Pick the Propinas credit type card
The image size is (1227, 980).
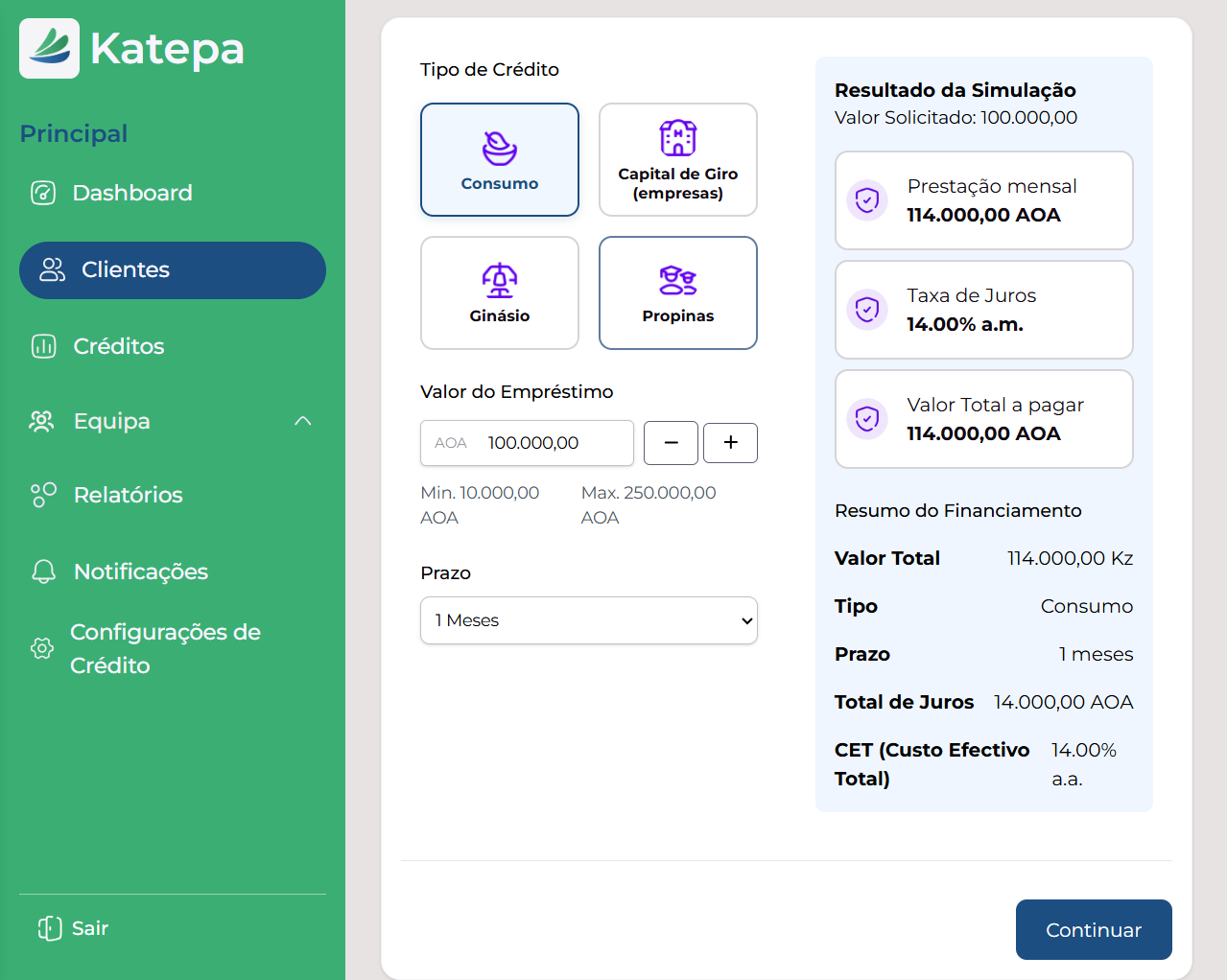(x=677, y=292)
